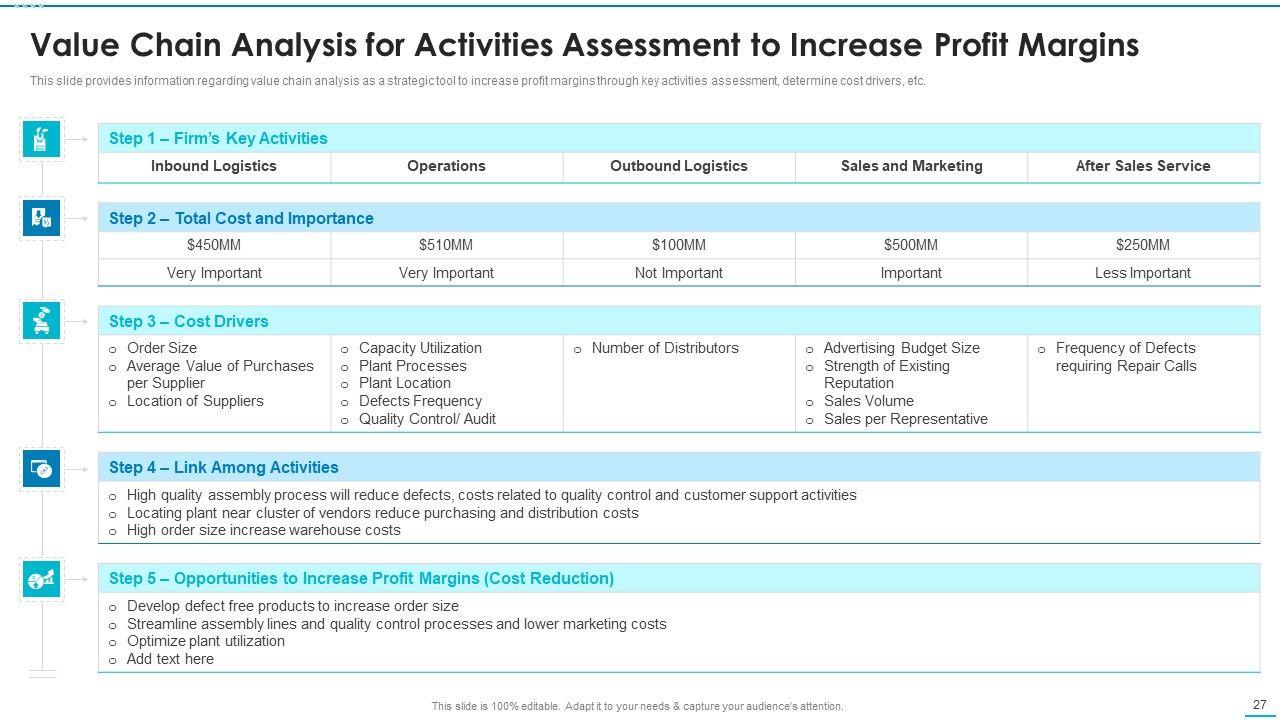Viewport: 1280px width, 720px height.
Task: Select the "$100MM" cost cell
Action: click(x=679, y=245)
